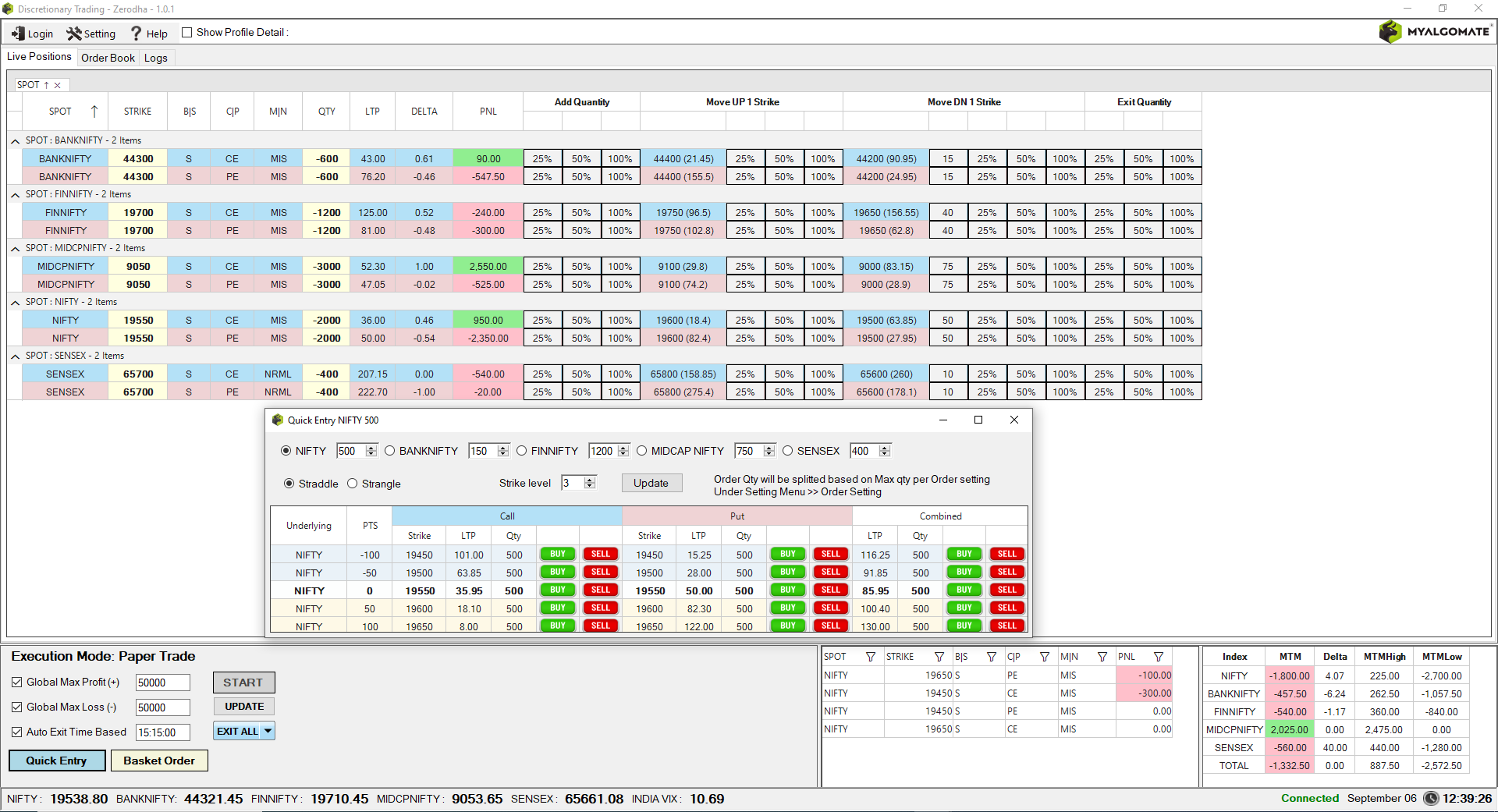Select the FINNIFTY radio button
Image resolution: width=1498 pixels, height=812 pixels.
coord(521,451)
